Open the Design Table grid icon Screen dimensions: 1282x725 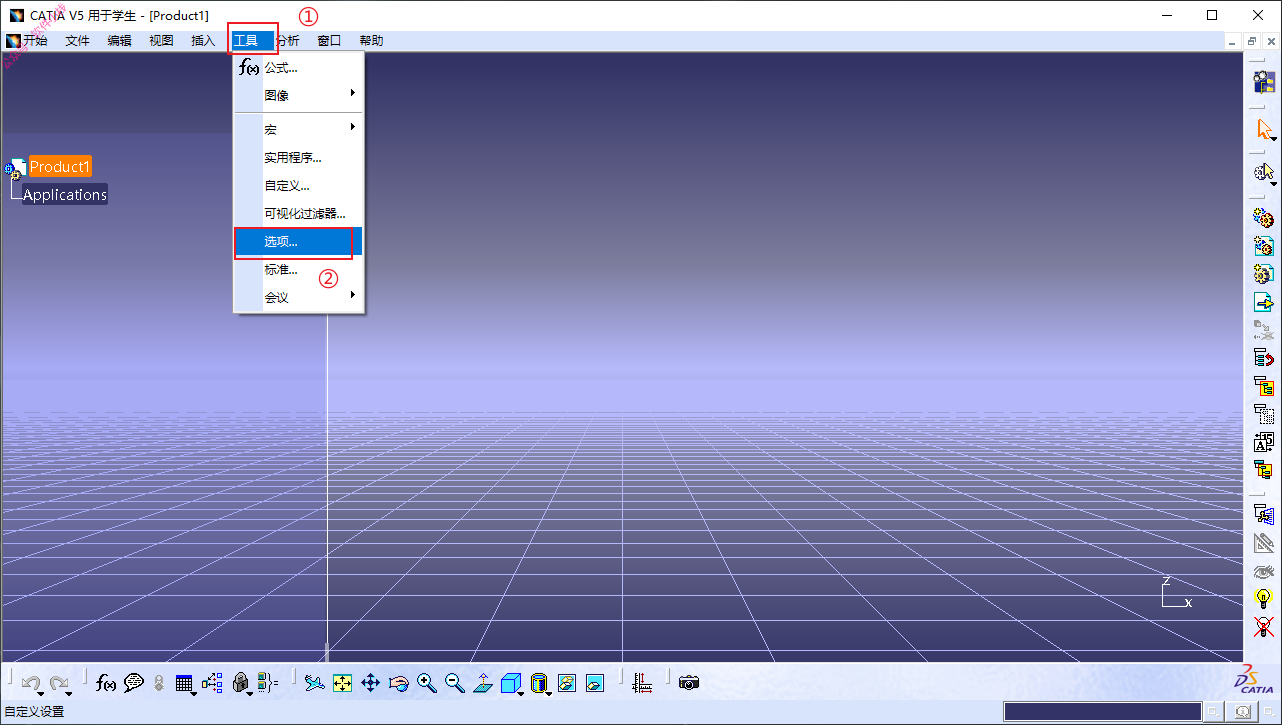(184, 683)
